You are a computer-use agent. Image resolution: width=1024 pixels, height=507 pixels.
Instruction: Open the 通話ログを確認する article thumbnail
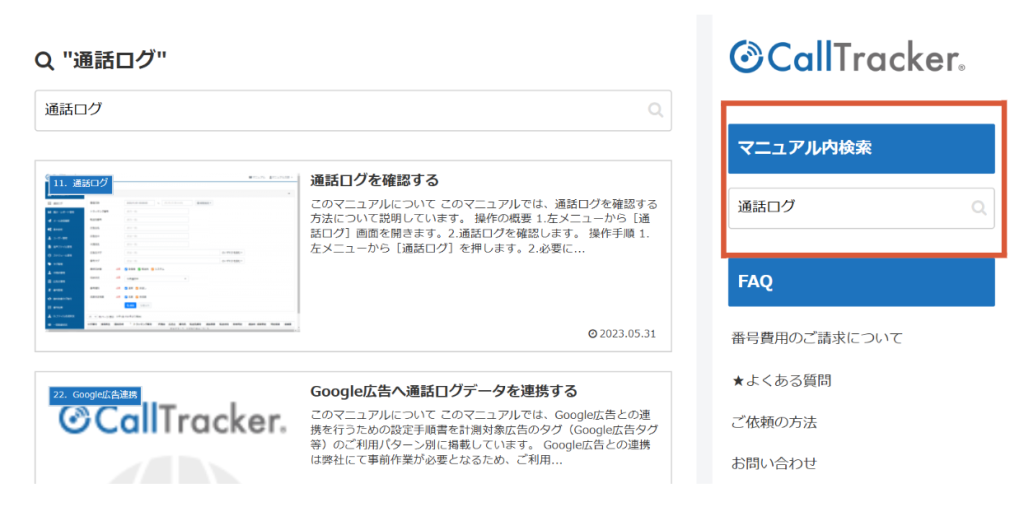(x=174, y=255)
